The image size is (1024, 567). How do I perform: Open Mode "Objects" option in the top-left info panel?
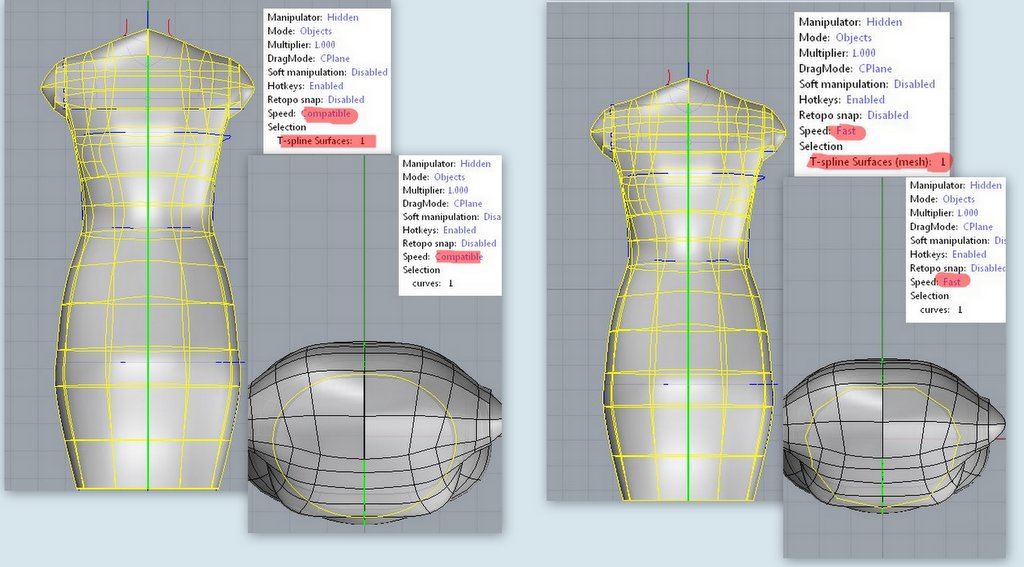(x=316, y=31)
